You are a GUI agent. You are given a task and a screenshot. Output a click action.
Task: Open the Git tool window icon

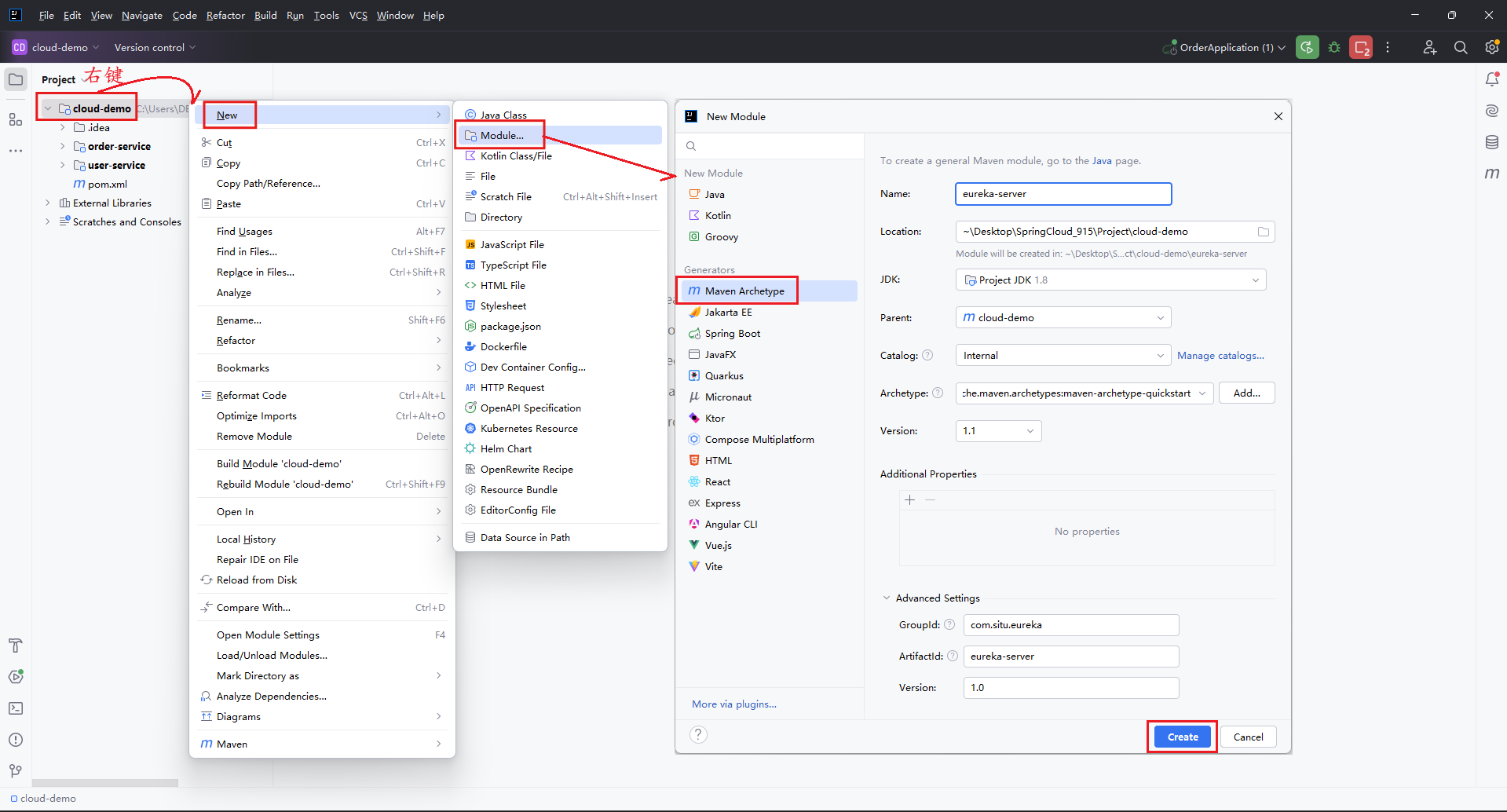click(16, 771)
